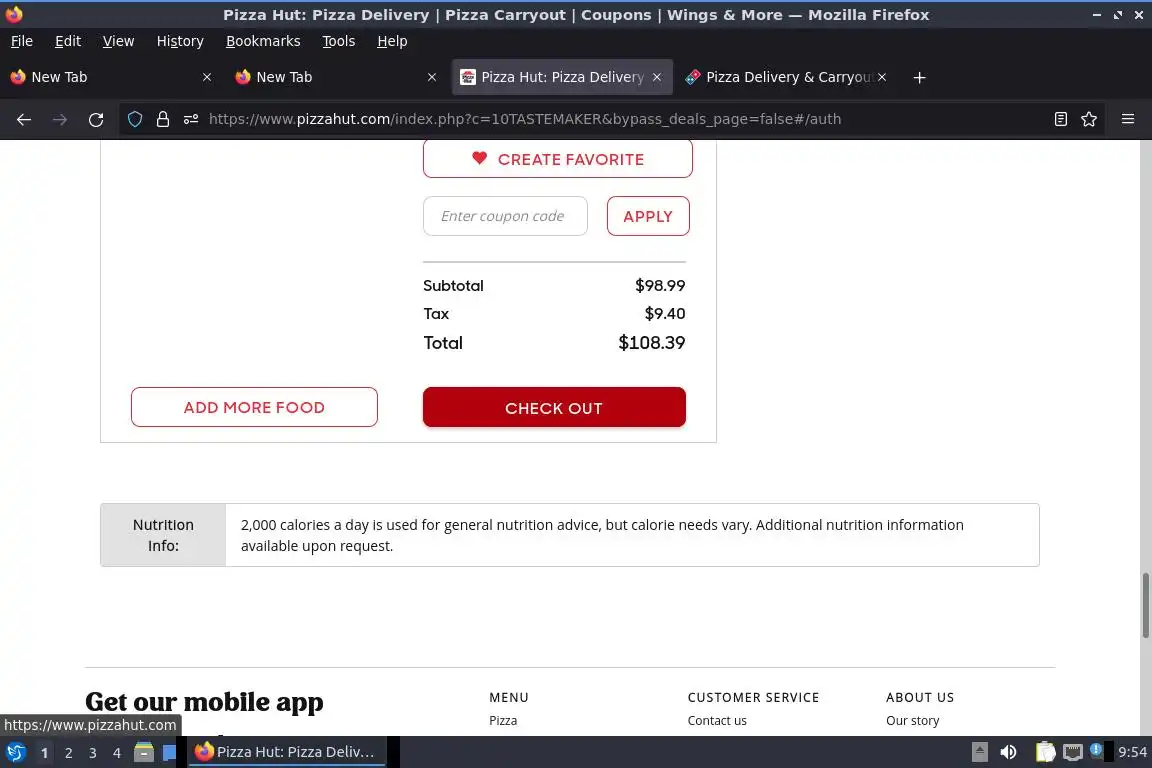Click the Tax value $9.40
The image size is (1152, 768).
pos(665,314)
